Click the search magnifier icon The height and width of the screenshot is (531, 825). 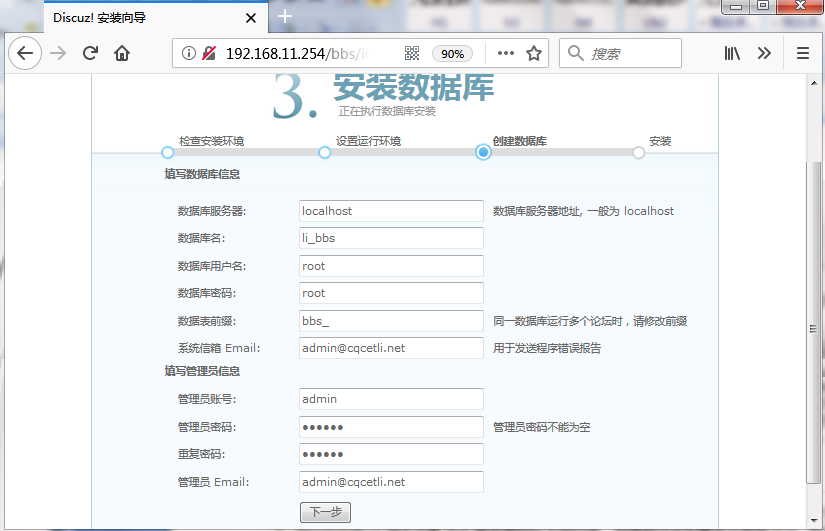click(576, 53)
